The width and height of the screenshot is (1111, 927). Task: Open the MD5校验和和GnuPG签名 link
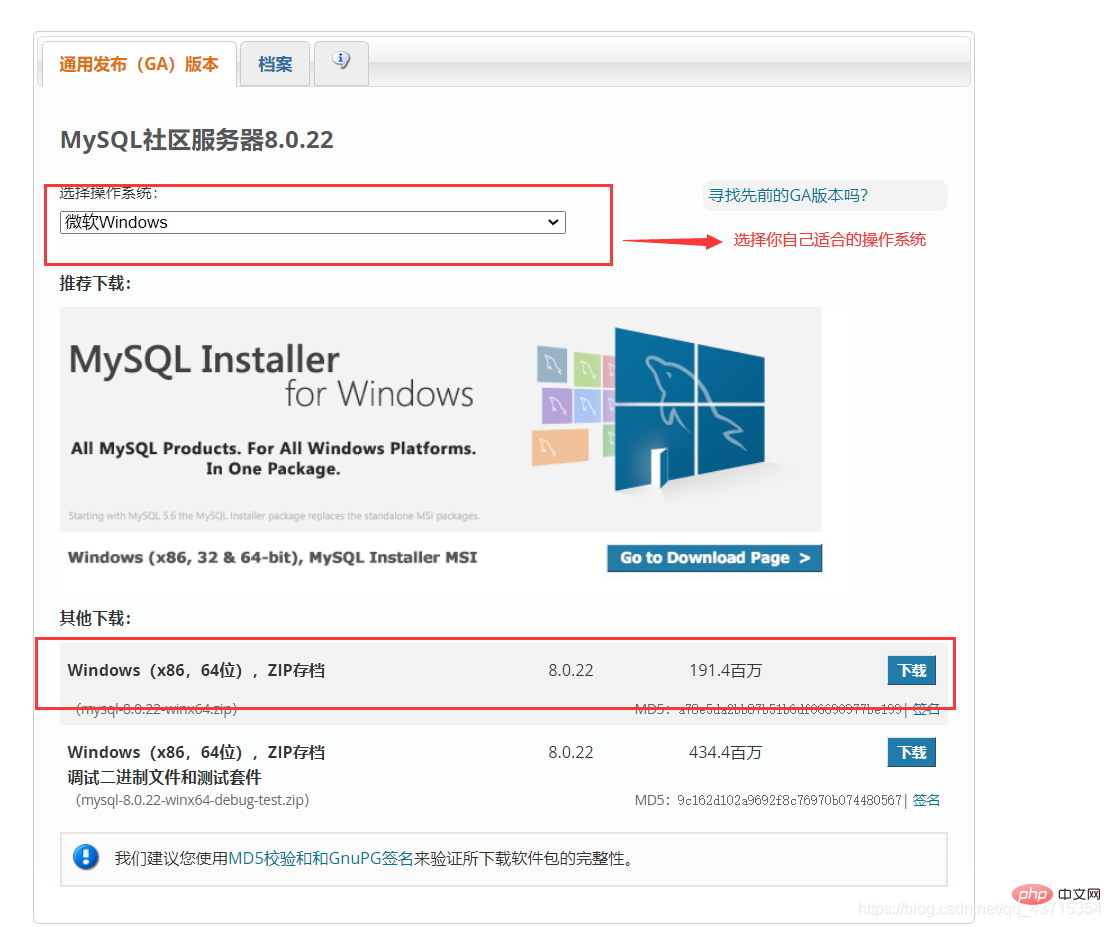coord(320,858)
